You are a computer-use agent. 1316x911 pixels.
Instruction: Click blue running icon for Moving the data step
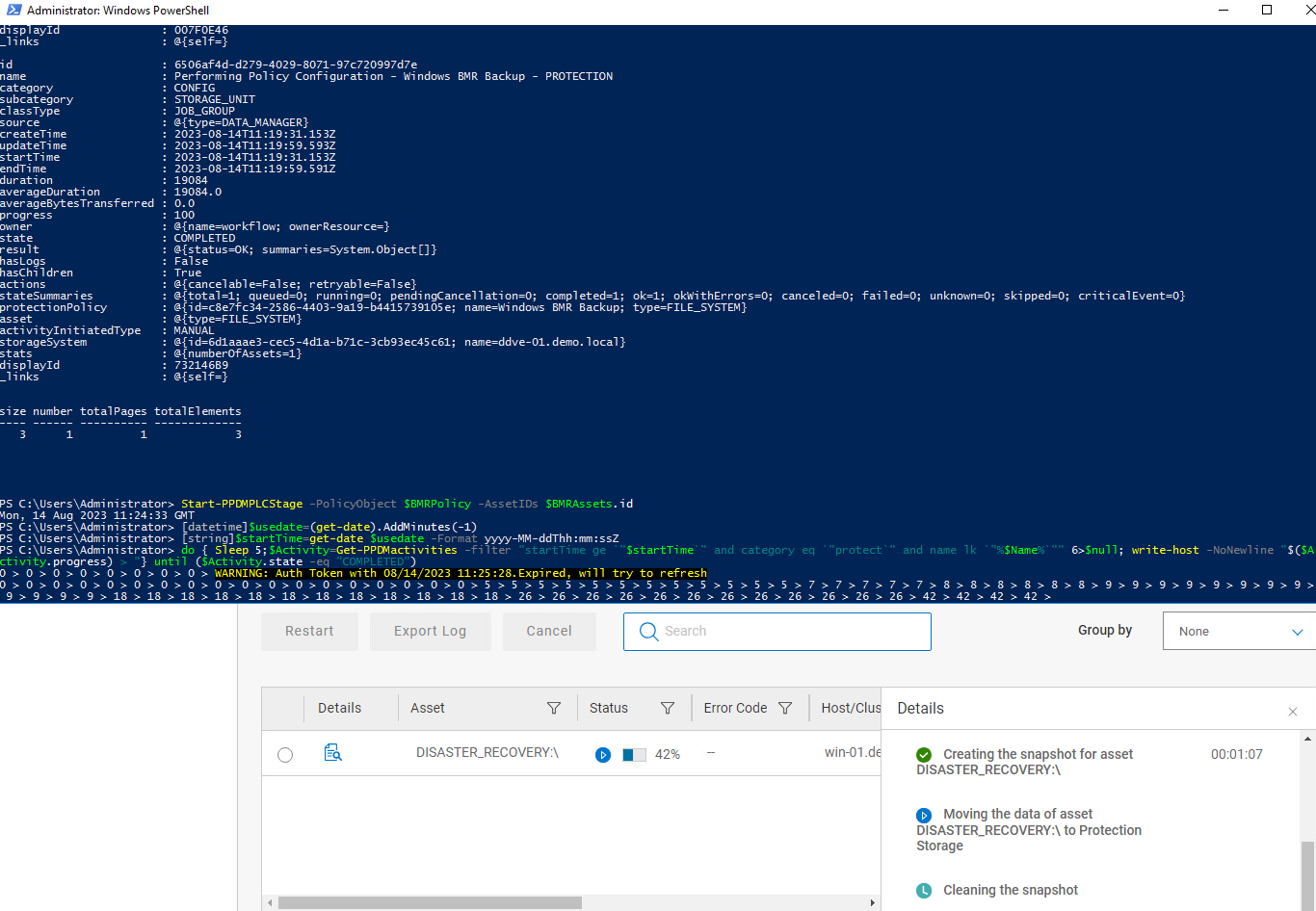[x=924, y=815]
